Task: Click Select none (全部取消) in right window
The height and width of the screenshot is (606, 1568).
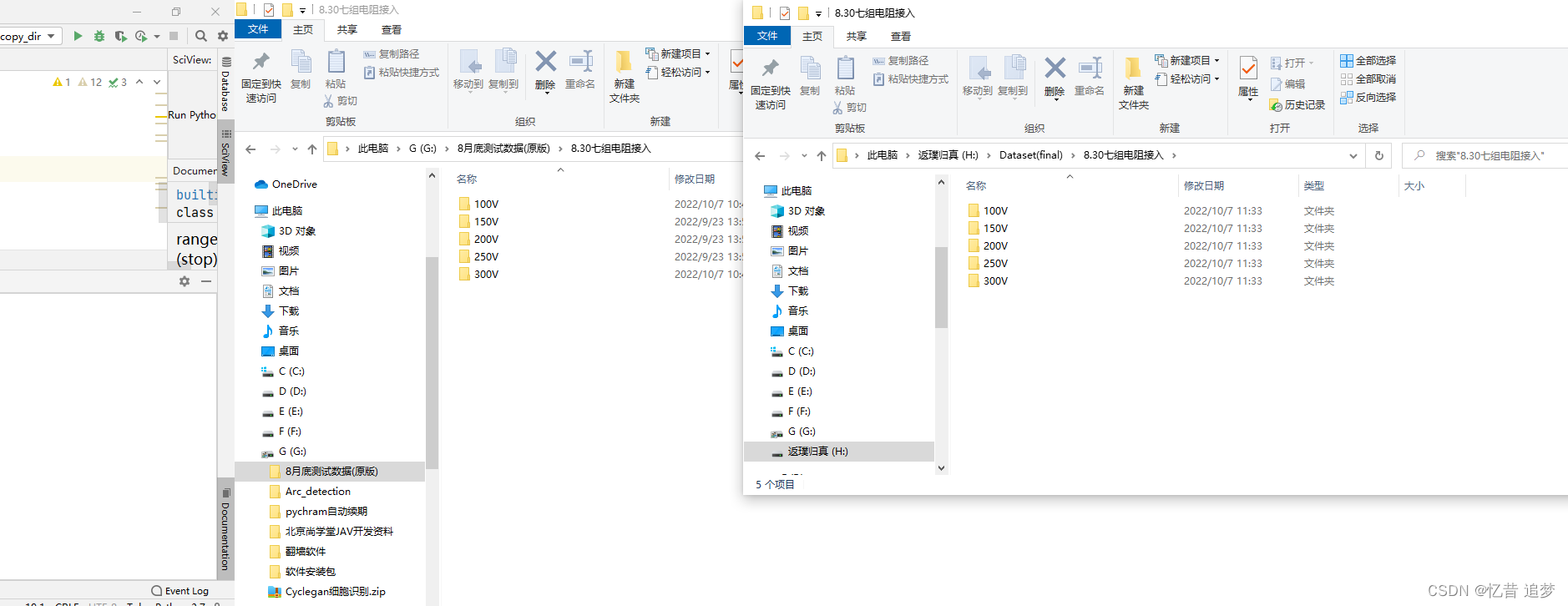Action: click(1368, 78)
